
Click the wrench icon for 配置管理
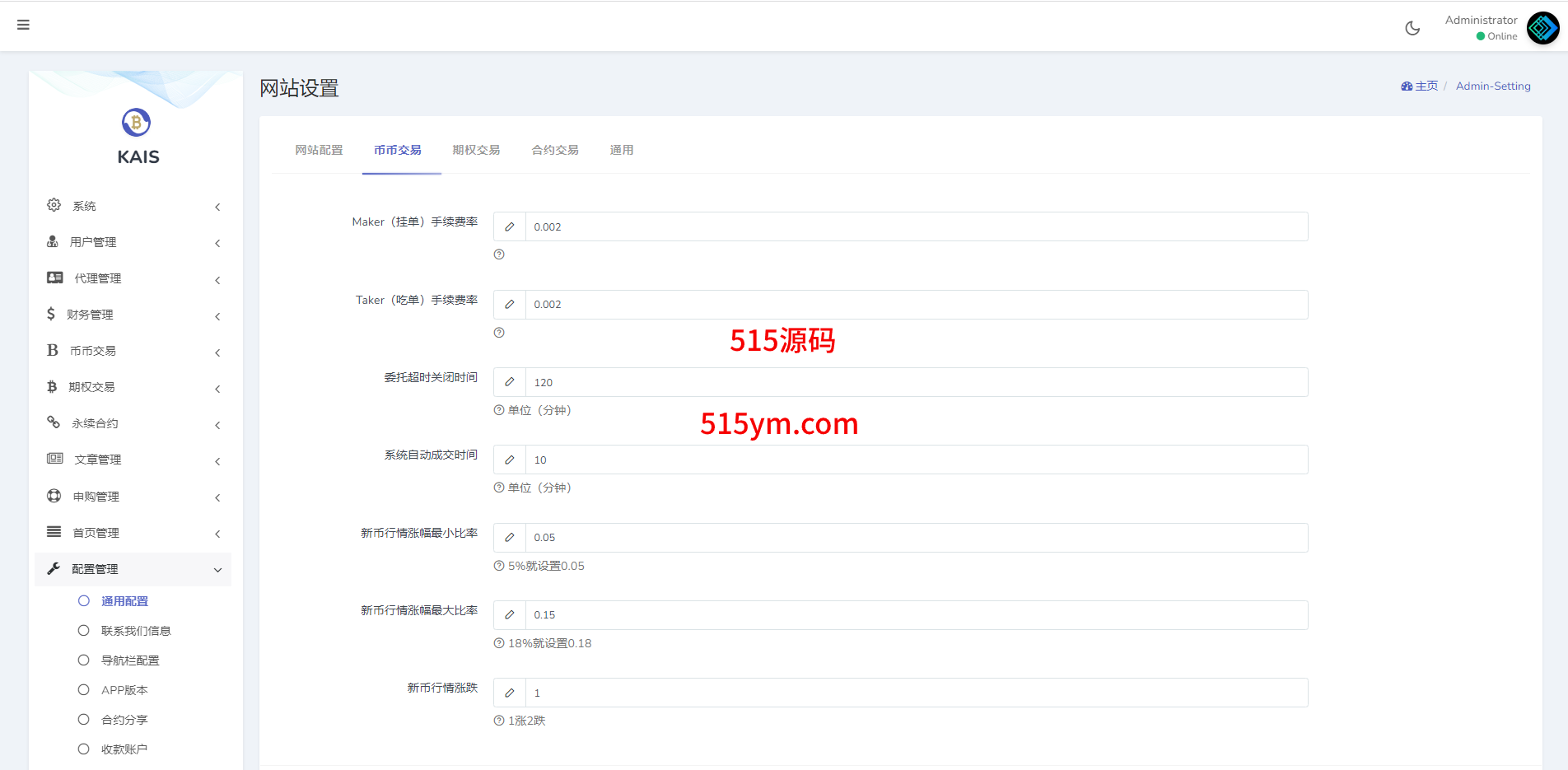click(54, 568)
